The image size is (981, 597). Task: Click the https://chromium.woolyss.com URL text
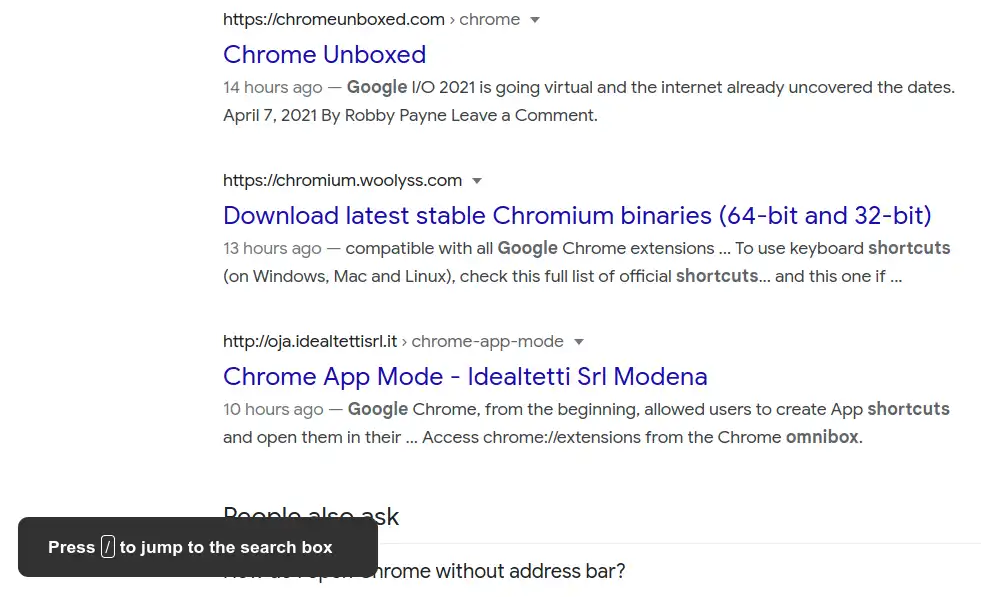[343, 180]
